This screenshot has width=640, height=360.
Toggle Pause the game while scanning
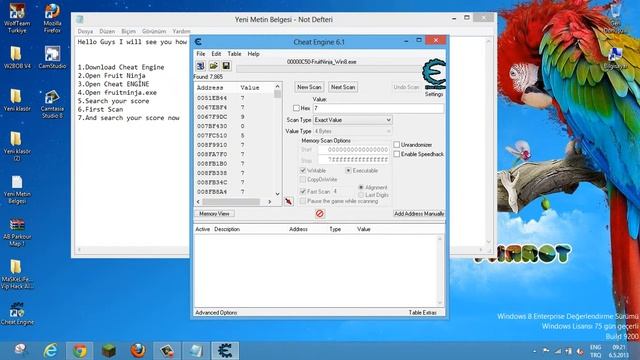[303, 201]
